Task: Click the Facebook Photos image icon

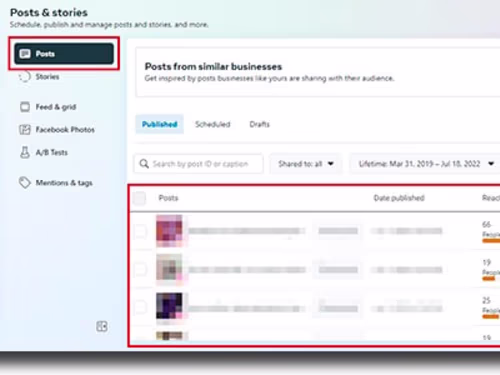Action: pos(25,129)
